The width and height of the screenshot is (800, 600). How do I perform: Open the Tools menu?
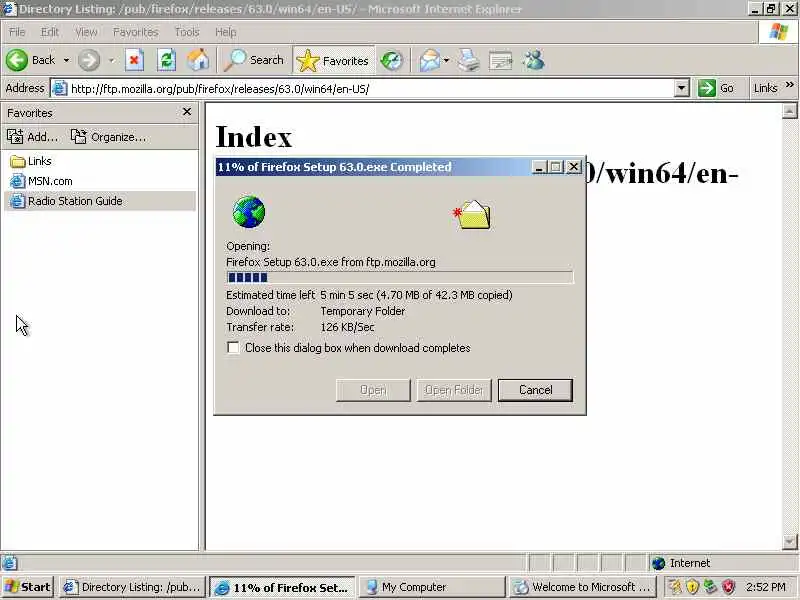pyautogui.click(x=187, y=32)
